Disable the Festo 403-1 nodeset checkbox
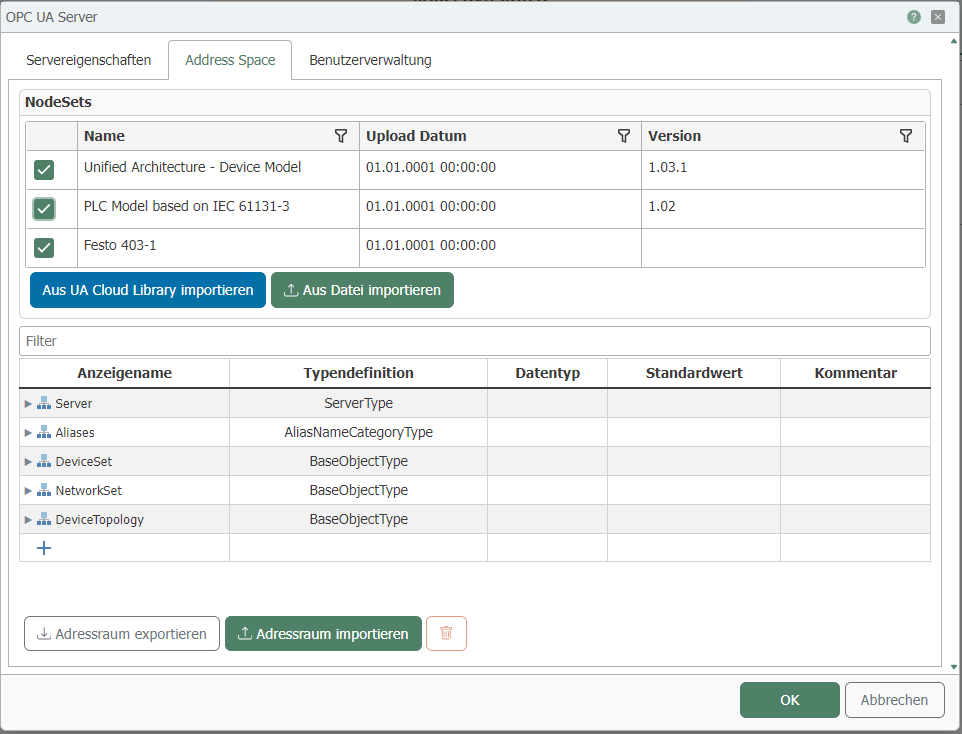The width and height of the screenshot is (962, 734). click(44, 247)
